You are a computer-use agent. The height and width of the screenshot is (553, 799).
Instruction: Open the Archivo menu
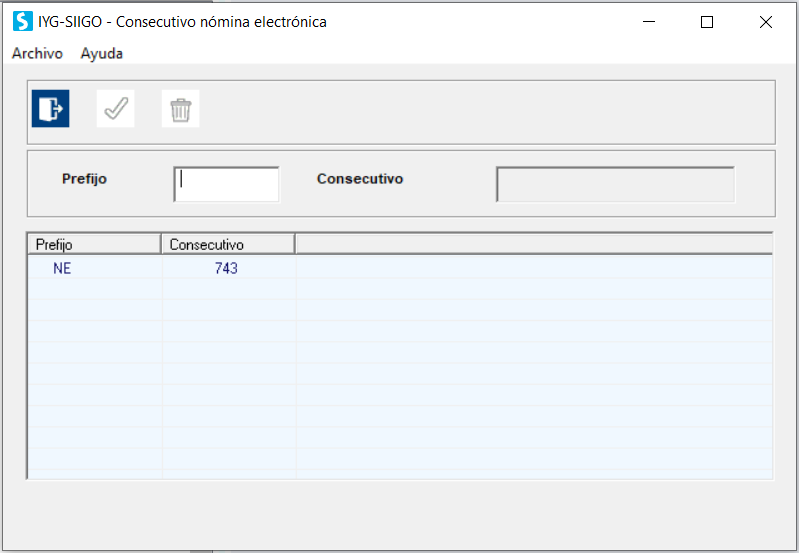click(37, 54)
